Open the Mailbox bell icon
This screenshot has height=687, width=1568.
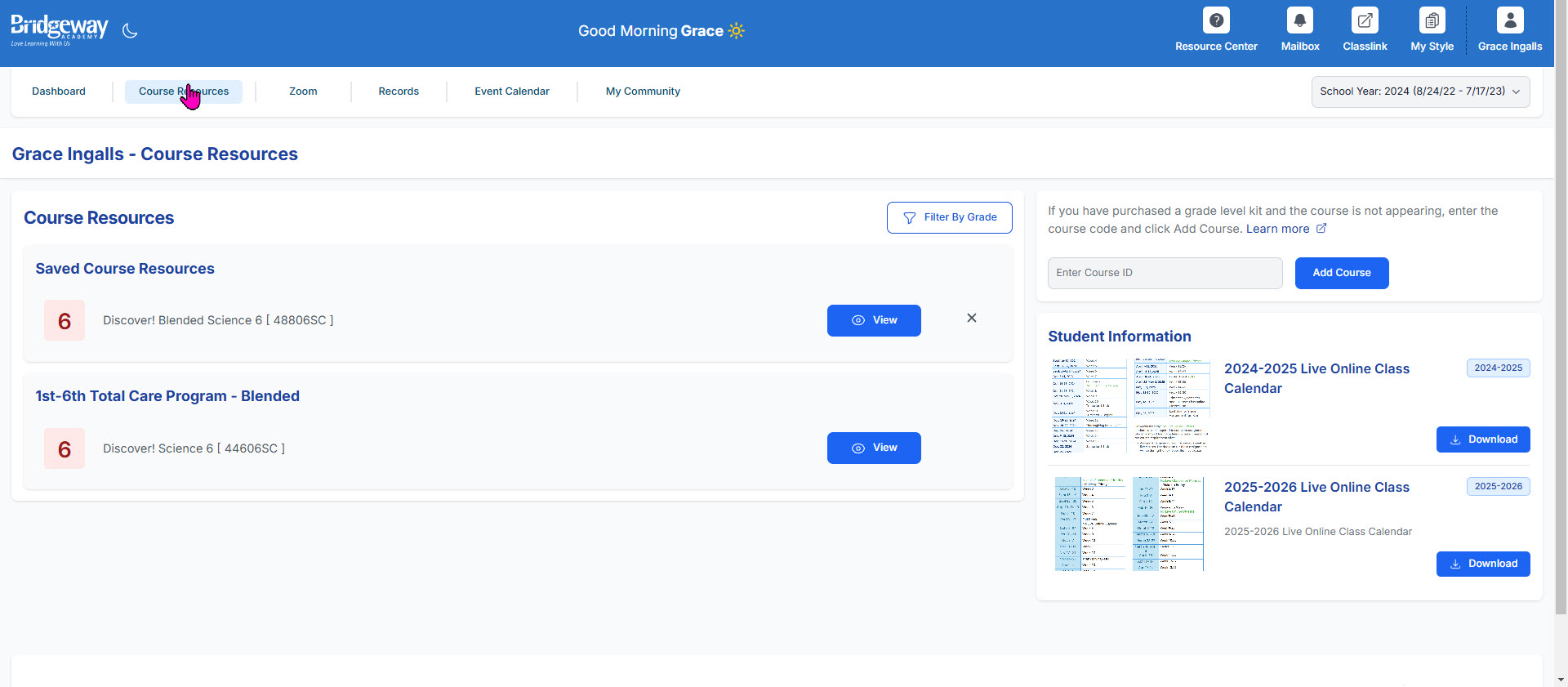coord(1299,20)
